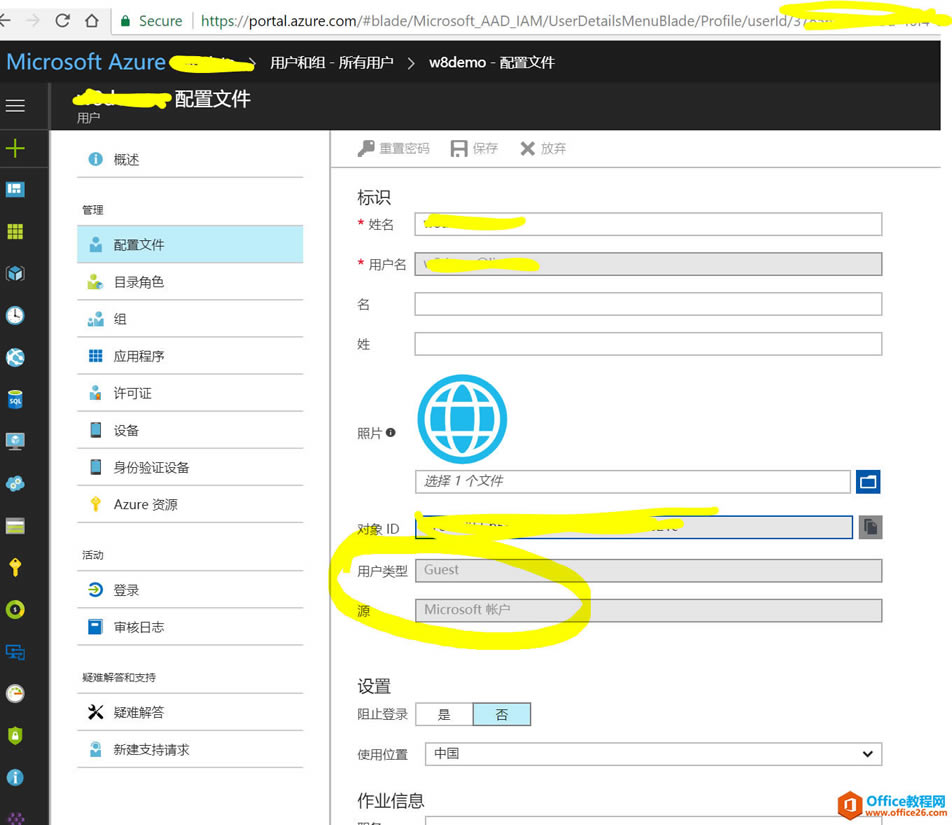
Task: Open 目录角色 menu item
Action: pos(190,282)
